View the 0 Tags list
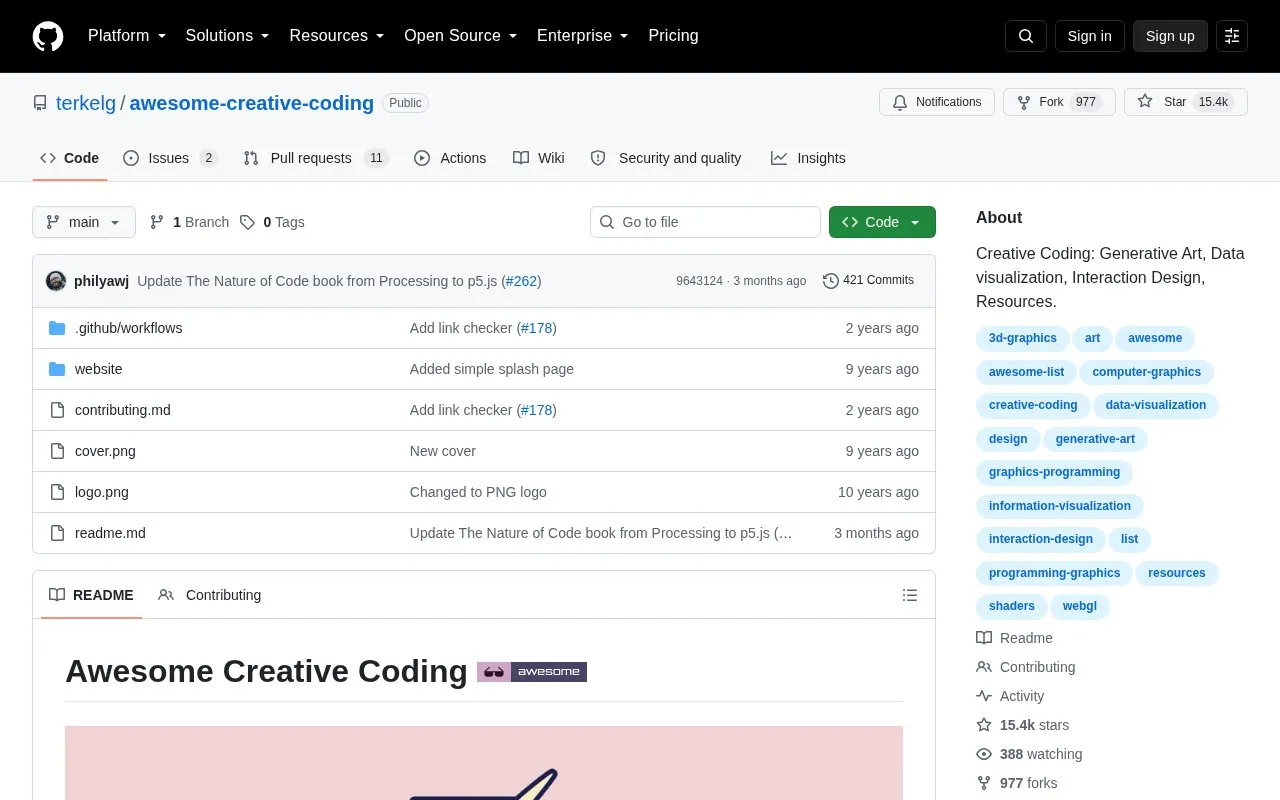This screenshot has width=1280, height=800. point(272,222)
